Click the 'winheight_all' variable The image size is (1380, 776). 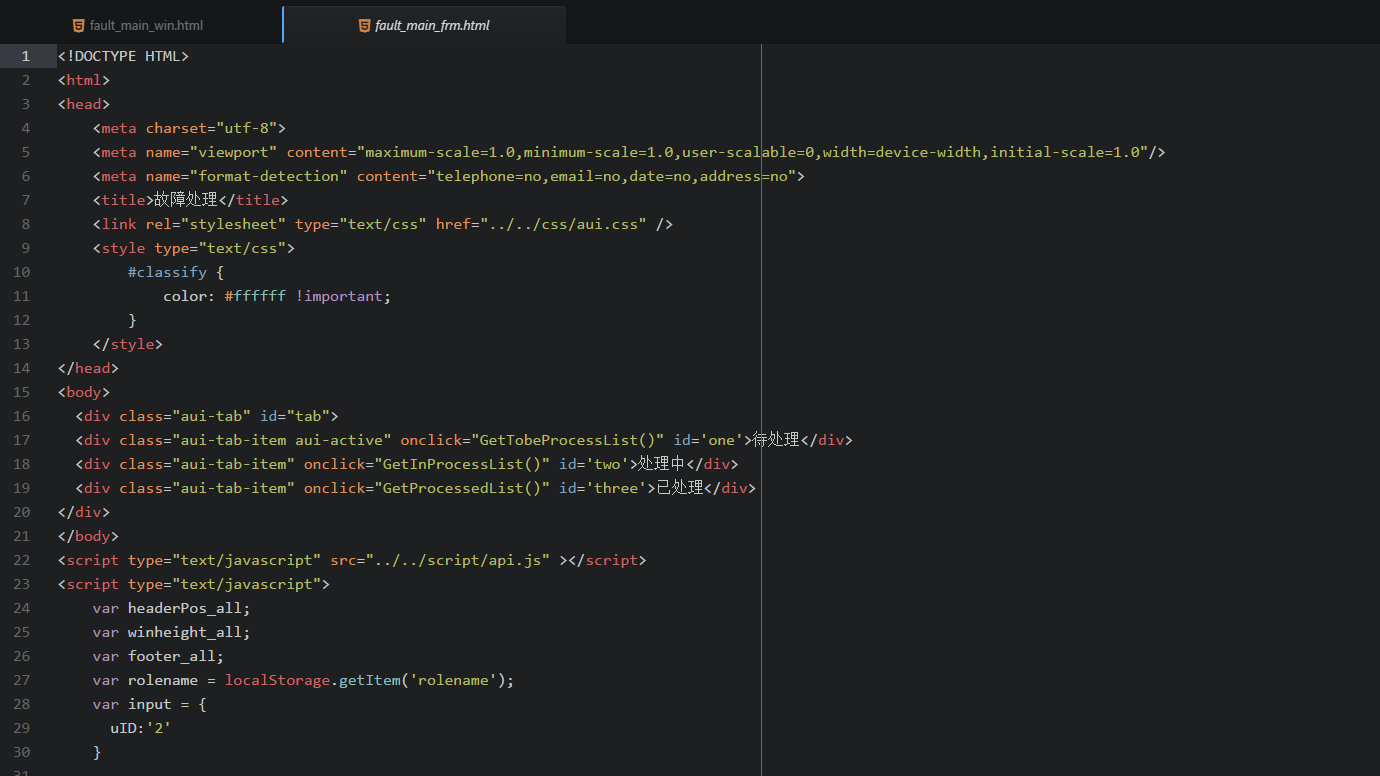(185, 632)
